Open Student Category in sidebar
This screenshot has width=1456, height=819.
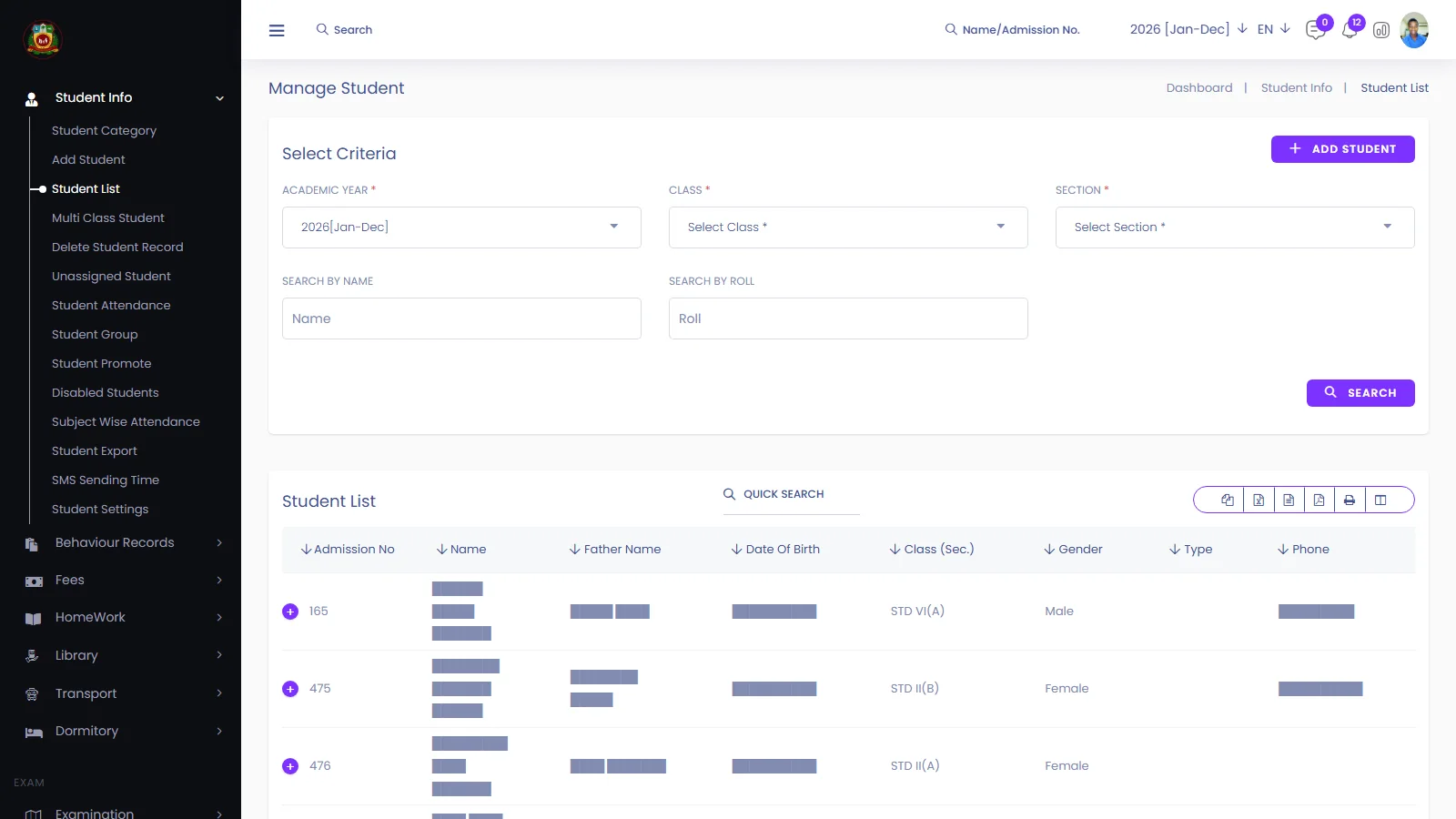click(104, 131)
